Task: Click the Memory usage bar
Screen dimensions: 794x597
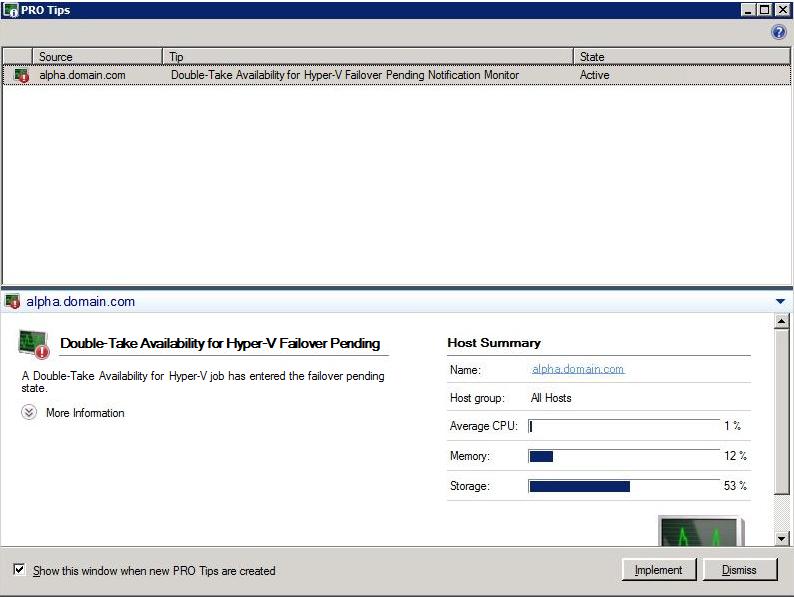Action: (x=624, y=456)
